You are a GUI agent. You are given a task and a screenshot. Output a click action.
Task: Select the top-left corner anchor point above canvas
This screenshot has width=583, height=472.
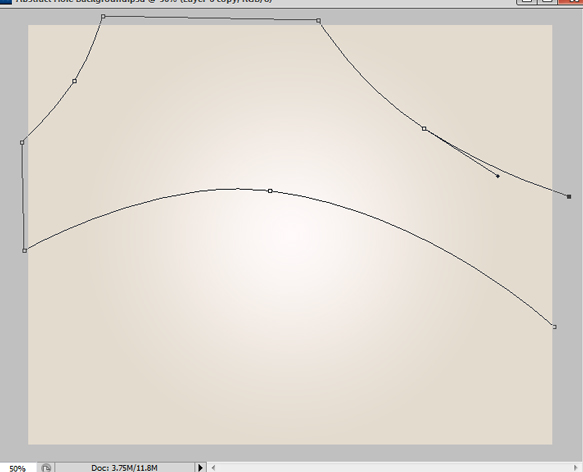[103, 16]
